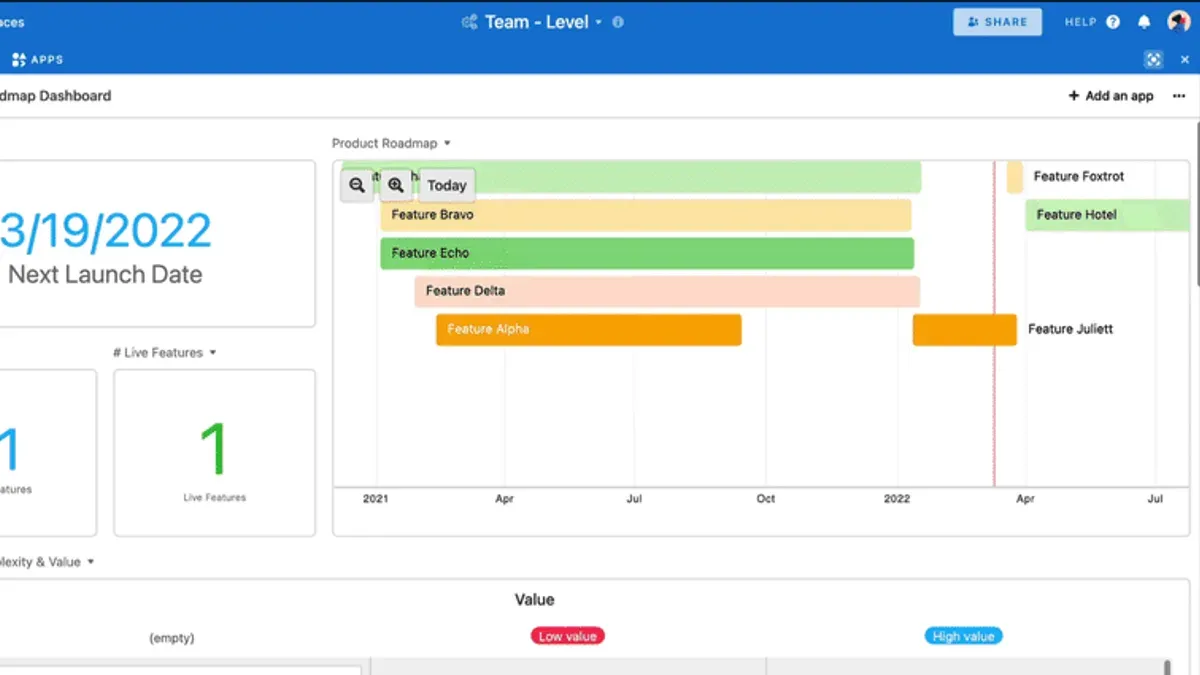This screenshot has width=1200, height=675.
Task: Open the user profile avatar
Action: pyautogui.click(x=1177, y=22)
